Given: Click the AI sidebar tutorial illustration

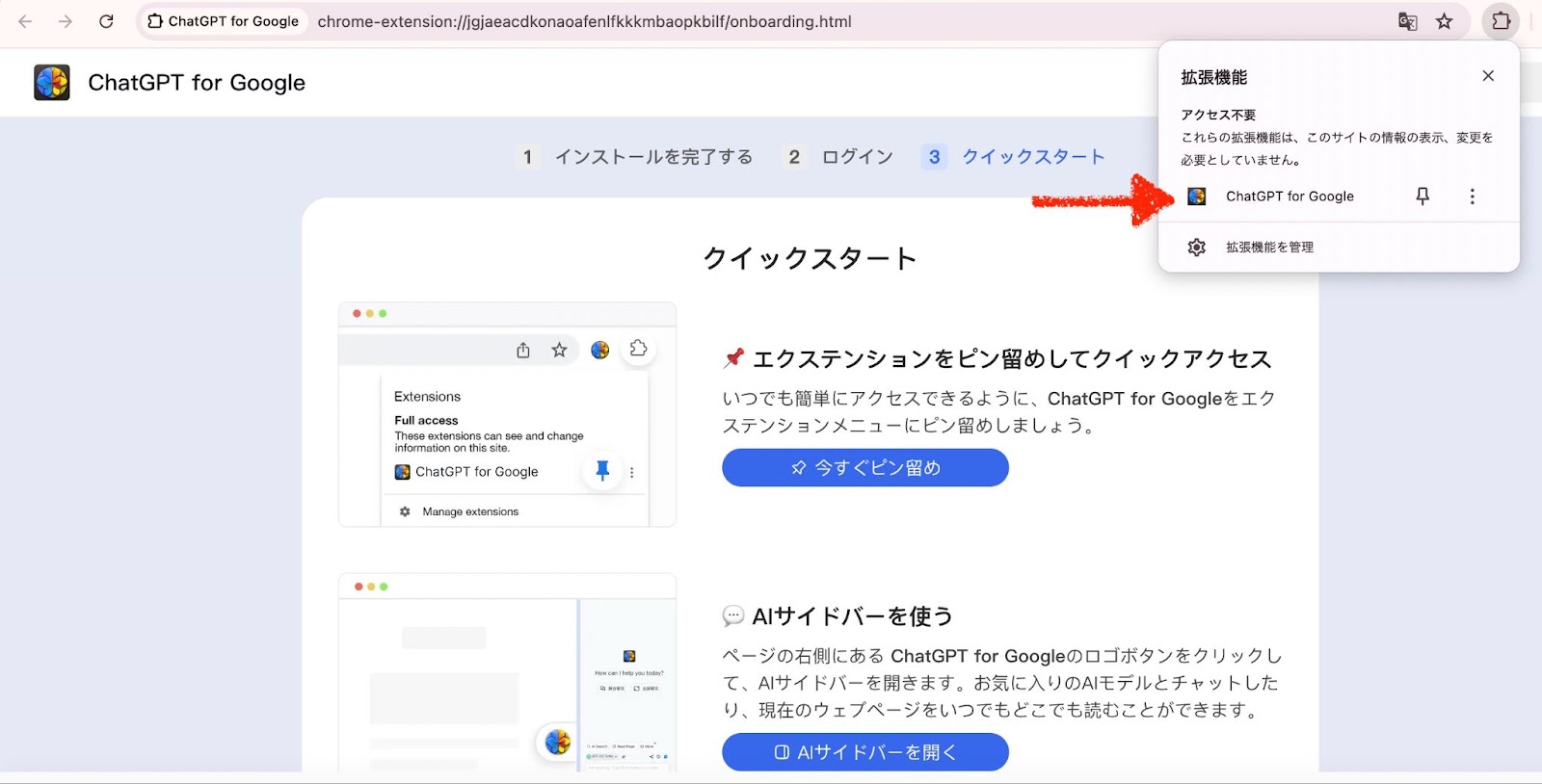Looking at the screenshot, I should 507,672.
